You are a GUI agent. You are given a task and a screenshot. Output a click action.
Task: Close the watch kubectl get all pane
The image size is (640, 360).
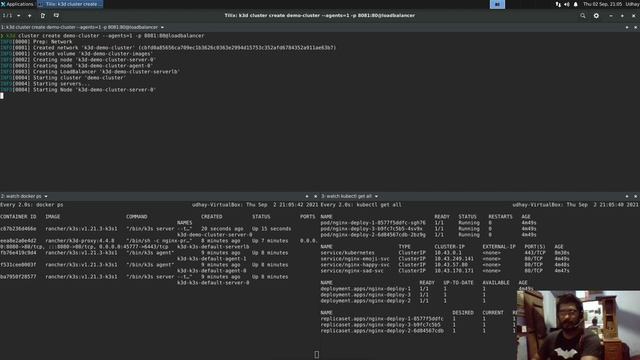[x=635, y=196]
